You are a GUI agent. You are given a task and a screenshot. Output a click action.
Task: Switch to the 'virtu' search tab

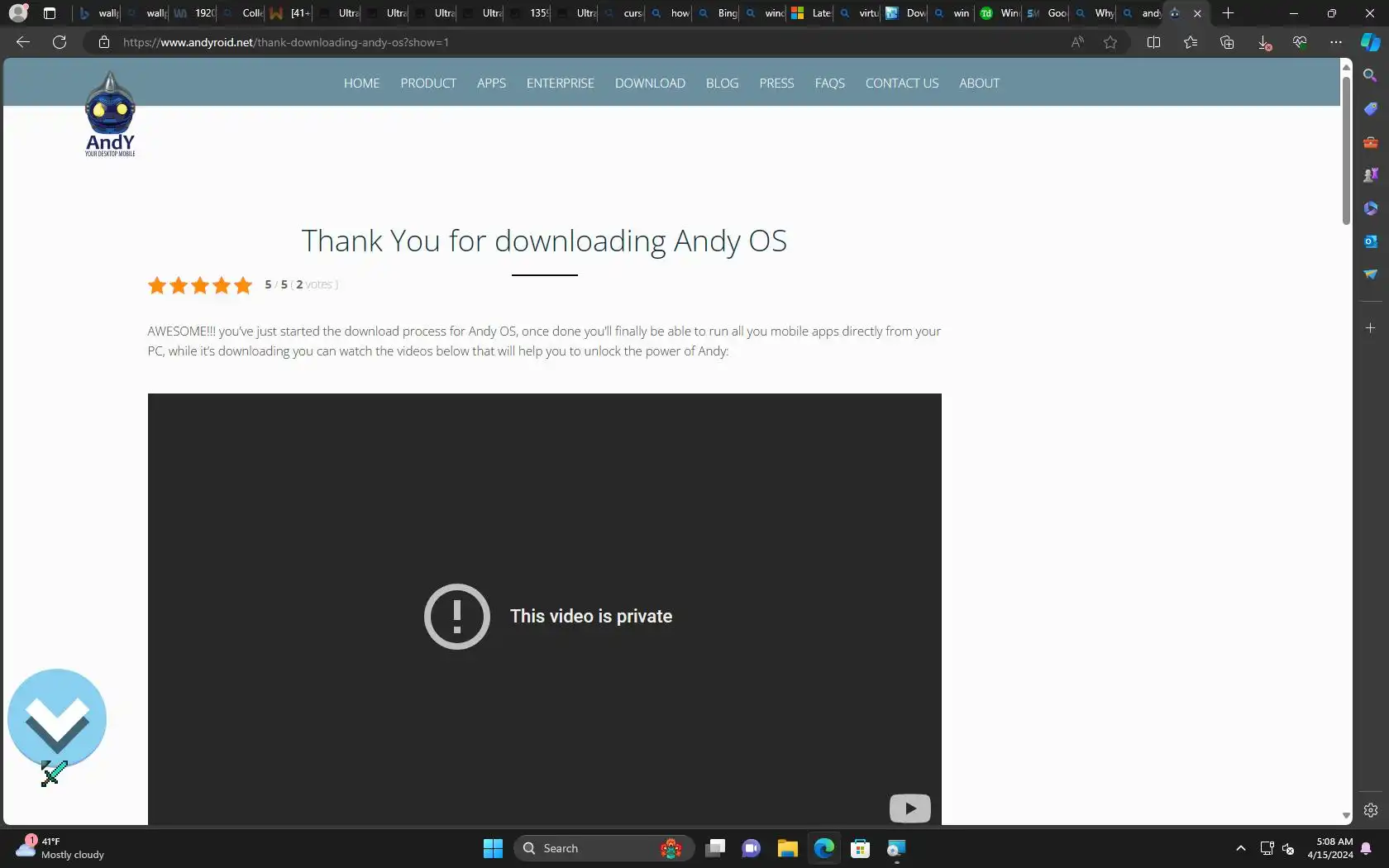coord(859,13)
